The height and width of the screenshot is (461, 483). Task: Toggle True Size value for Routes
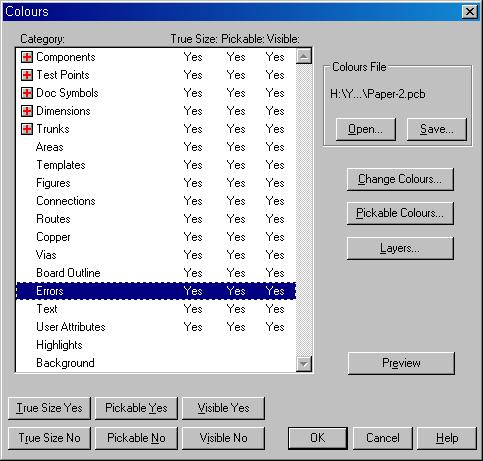[x=193, y=219]
